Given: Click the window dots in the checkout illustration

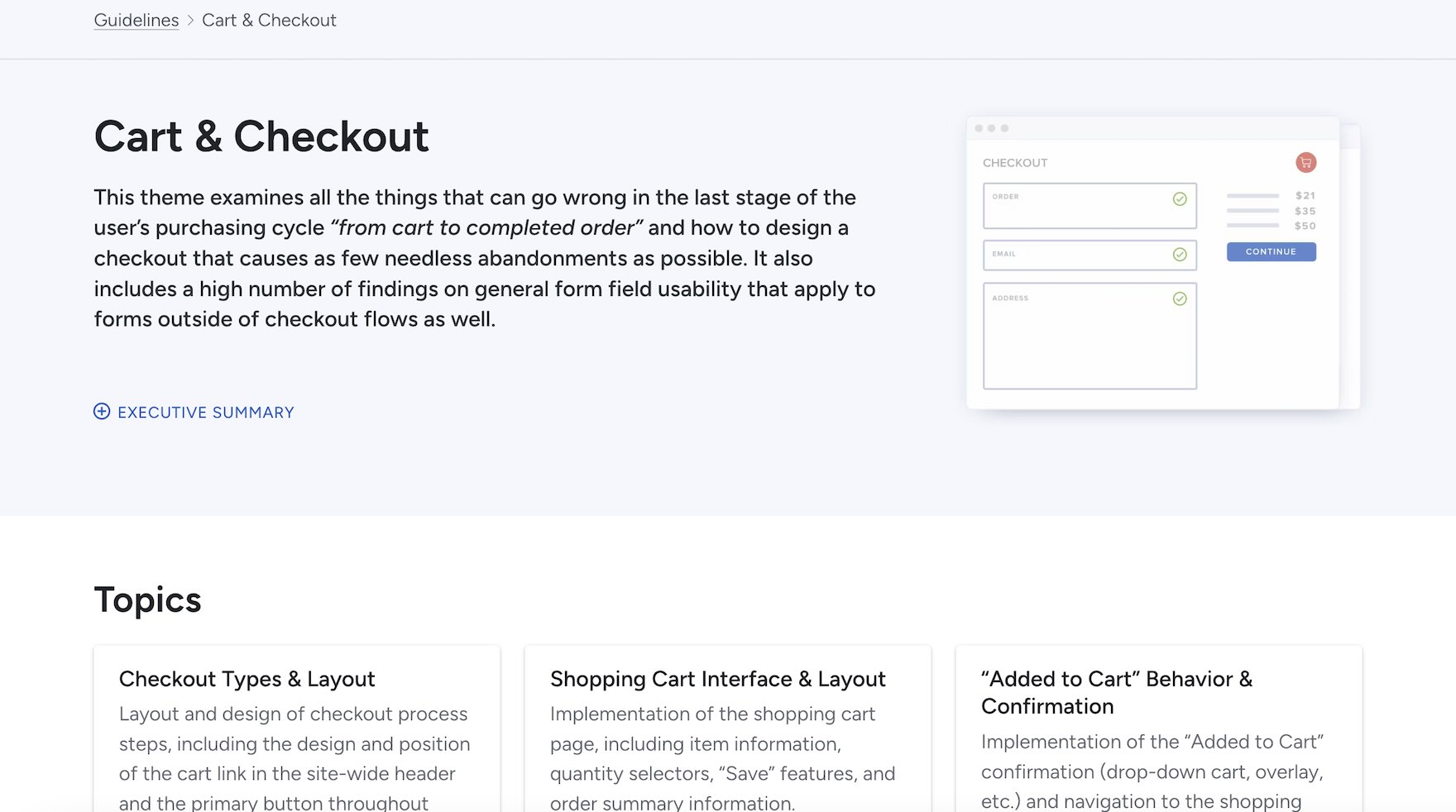Looking at the screenshot, I should pyautogui.click(x=991, y=128).
